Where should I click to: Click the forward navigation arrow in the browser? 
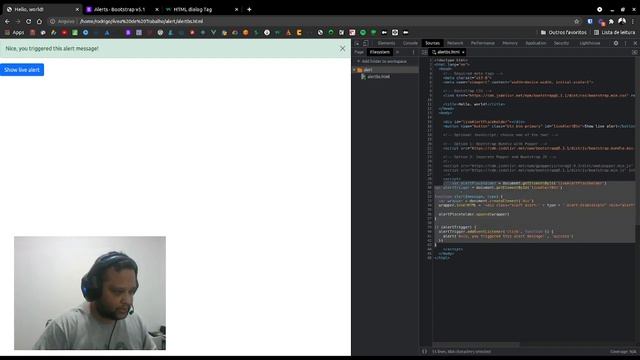(18, 21)
